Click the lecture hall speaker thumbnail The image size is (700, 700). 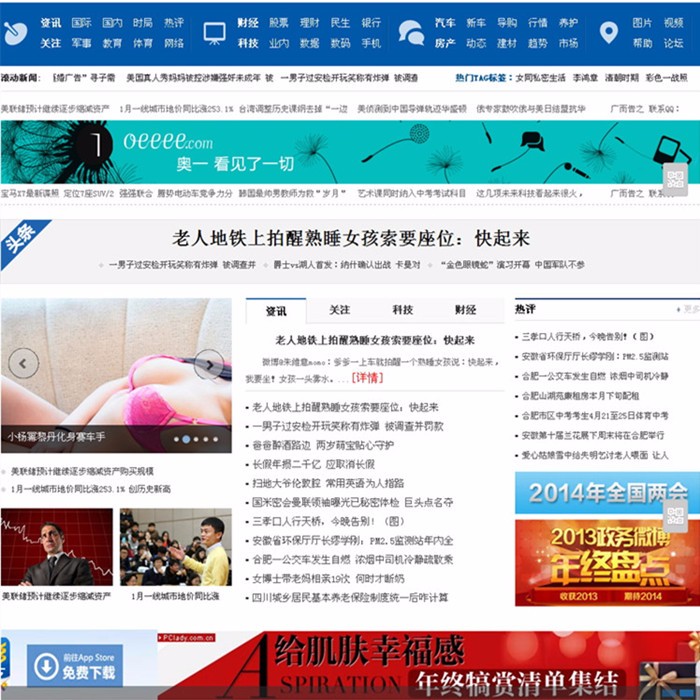click(x=175, y=547)
